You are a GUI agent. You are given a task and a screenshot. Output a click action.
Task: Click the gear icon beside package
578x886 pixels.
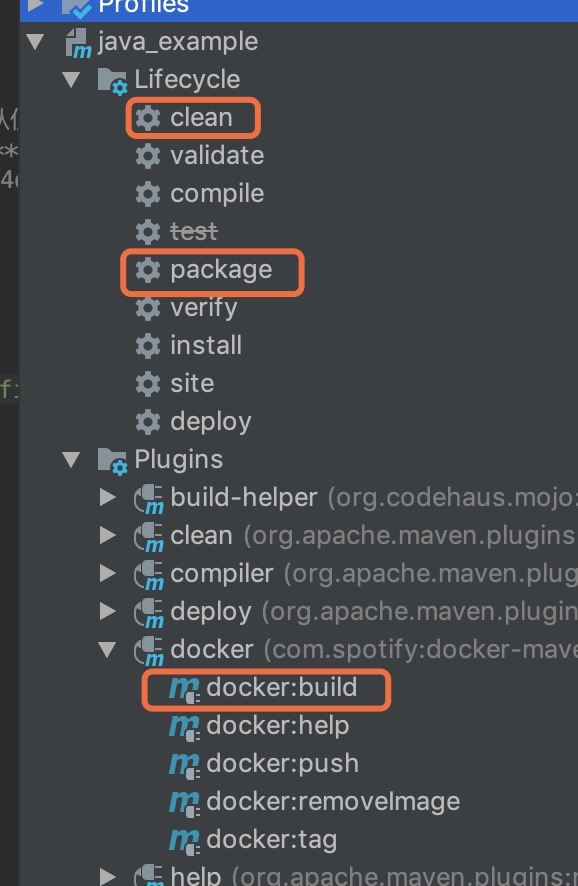148,270
